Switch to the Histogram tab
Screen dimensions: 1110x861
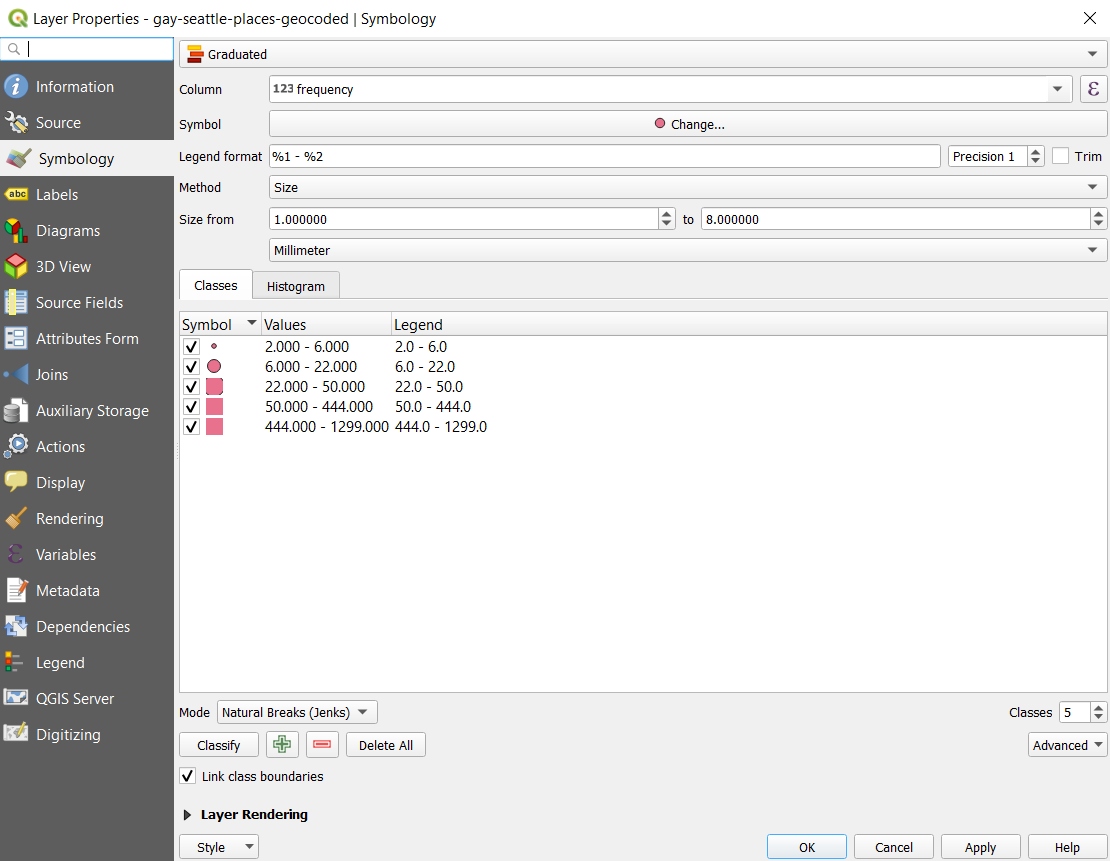pos(295,286)
